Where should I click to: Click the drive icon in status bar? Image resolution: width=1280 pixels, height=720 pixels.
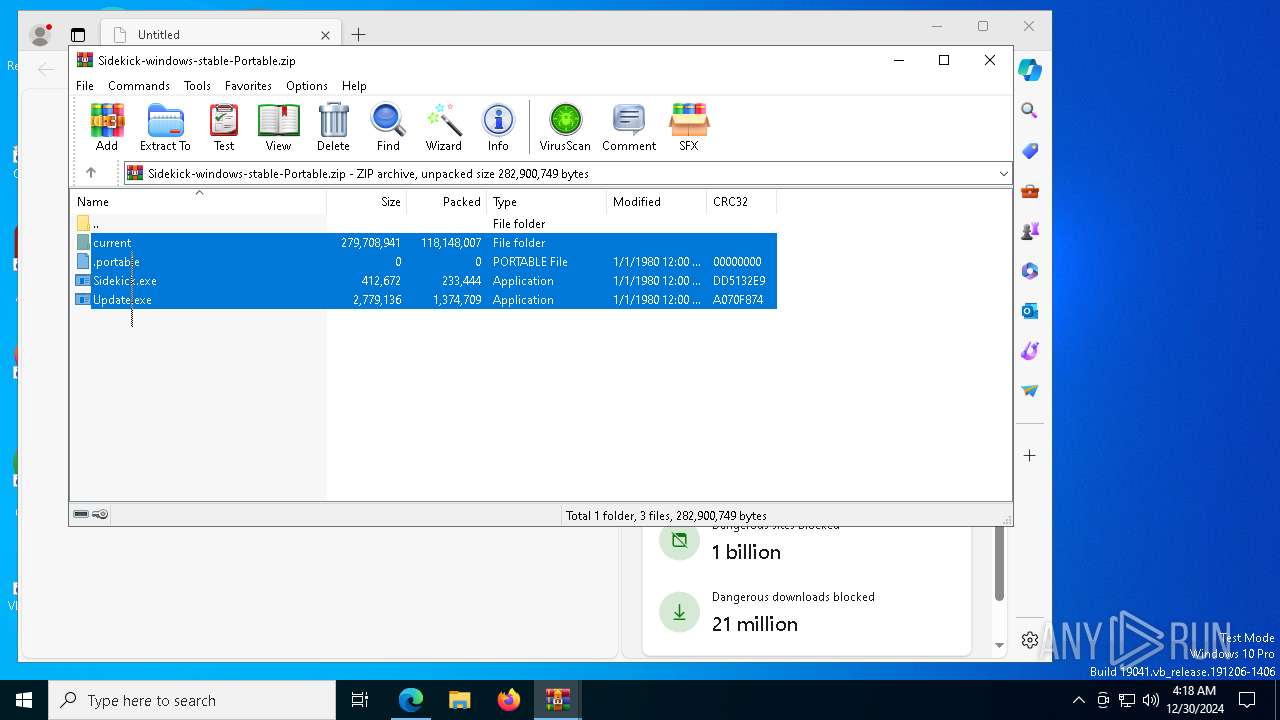click(x=81, y=514)
